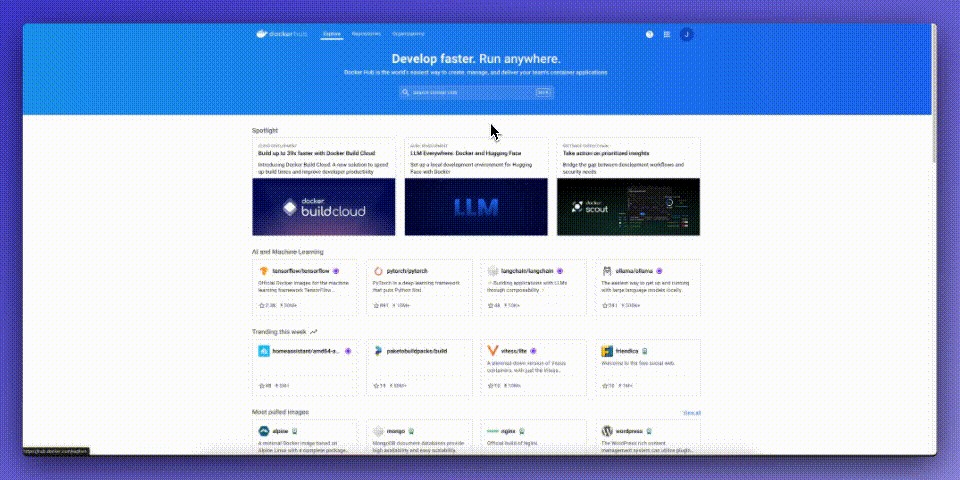Viewport: 960px width, 480px height.
Task: Click the langchain logo icon
Action: coord(493,271)
